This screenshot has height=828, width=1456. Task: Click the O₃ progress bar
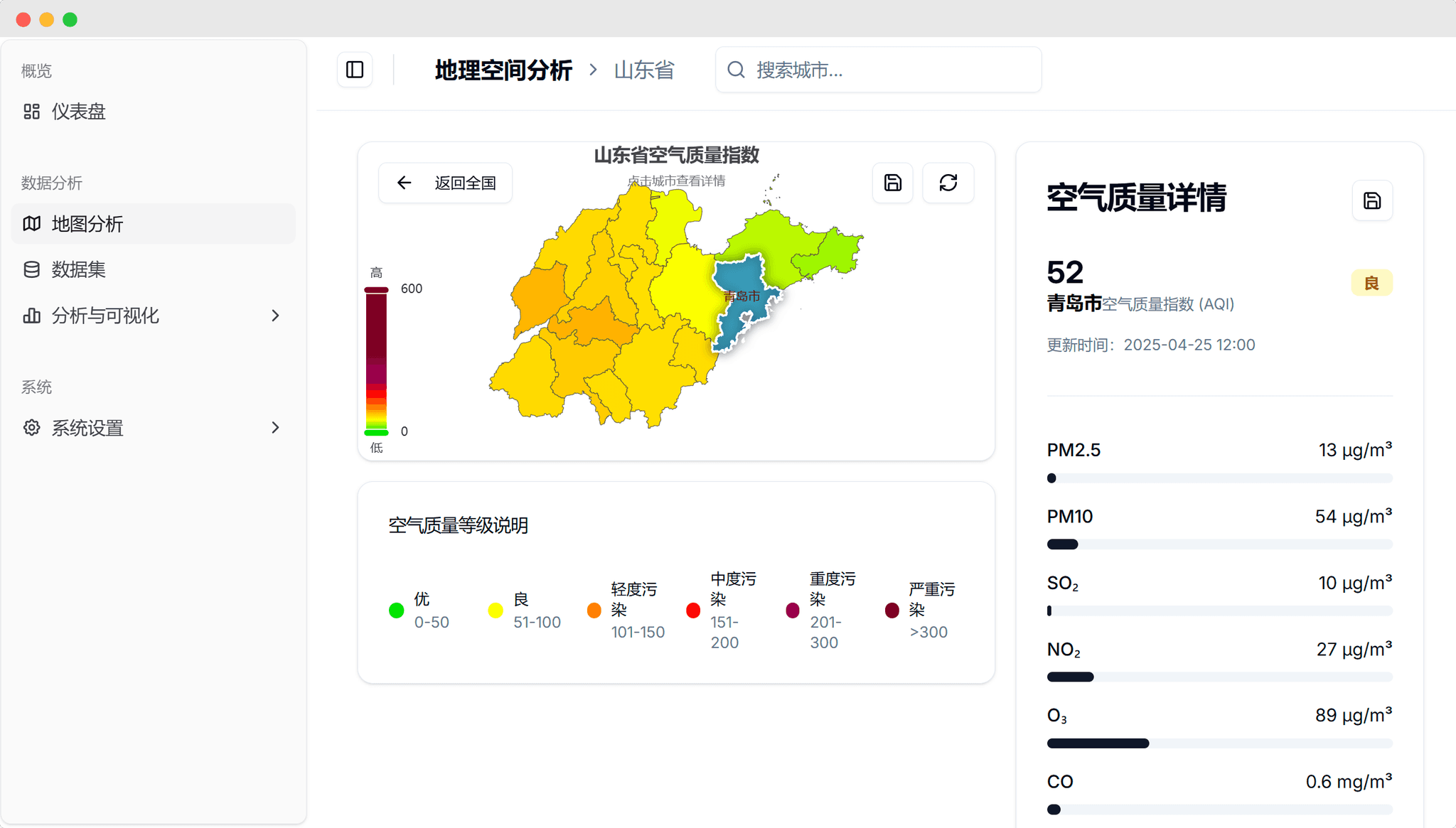(x=1219, y=743)
